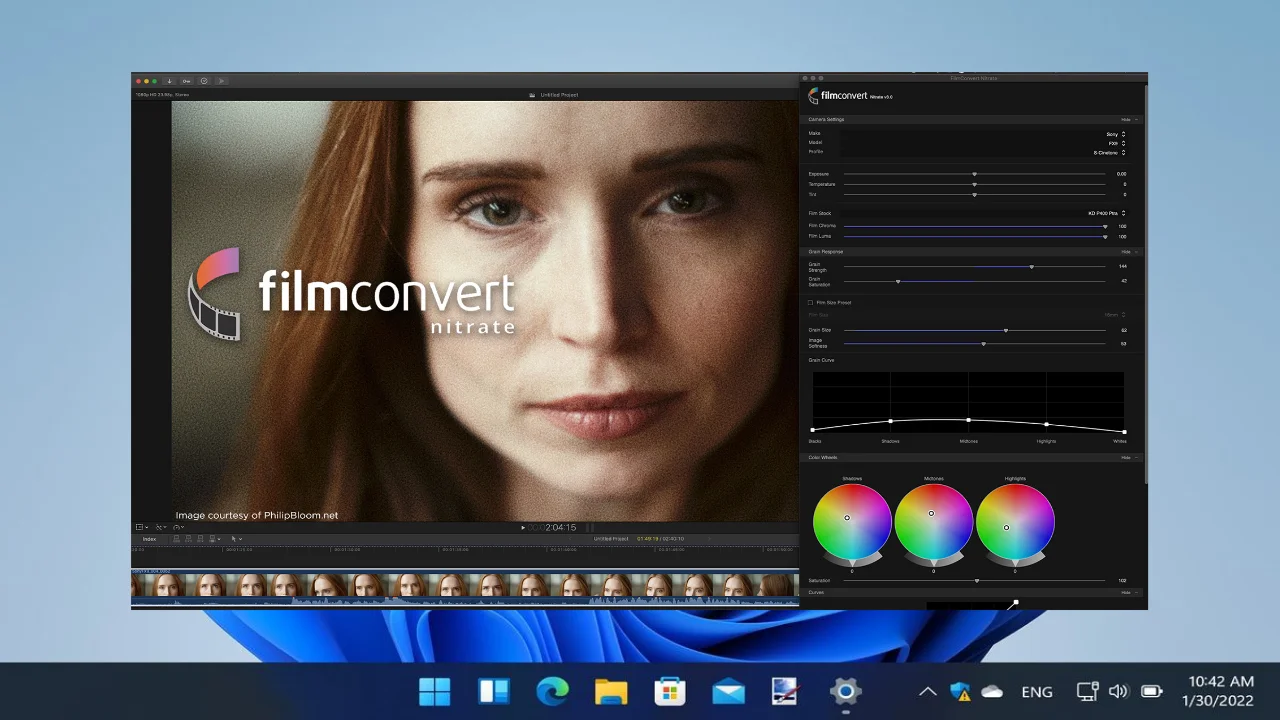1280x720 pixels.
Task: Open the Windows Start menu
Action: coord(435,691)
